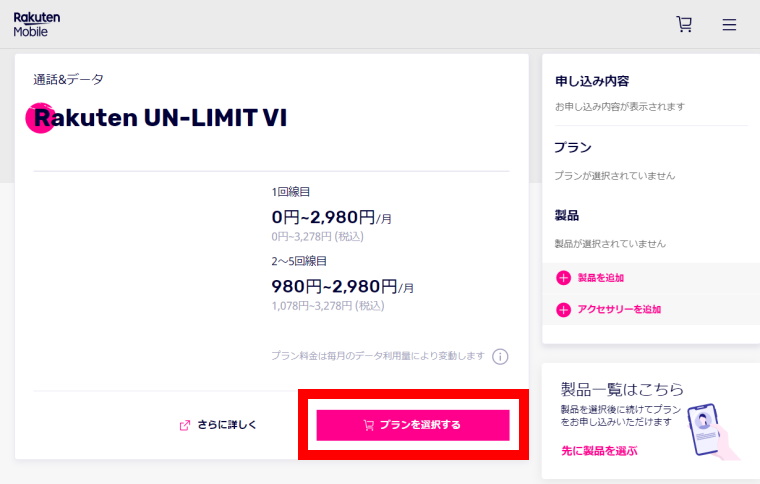The width and height of the screenshot is (760, 484).
Task: Click the Rakuten Mobile logo
Action: [x=31, y=24]
